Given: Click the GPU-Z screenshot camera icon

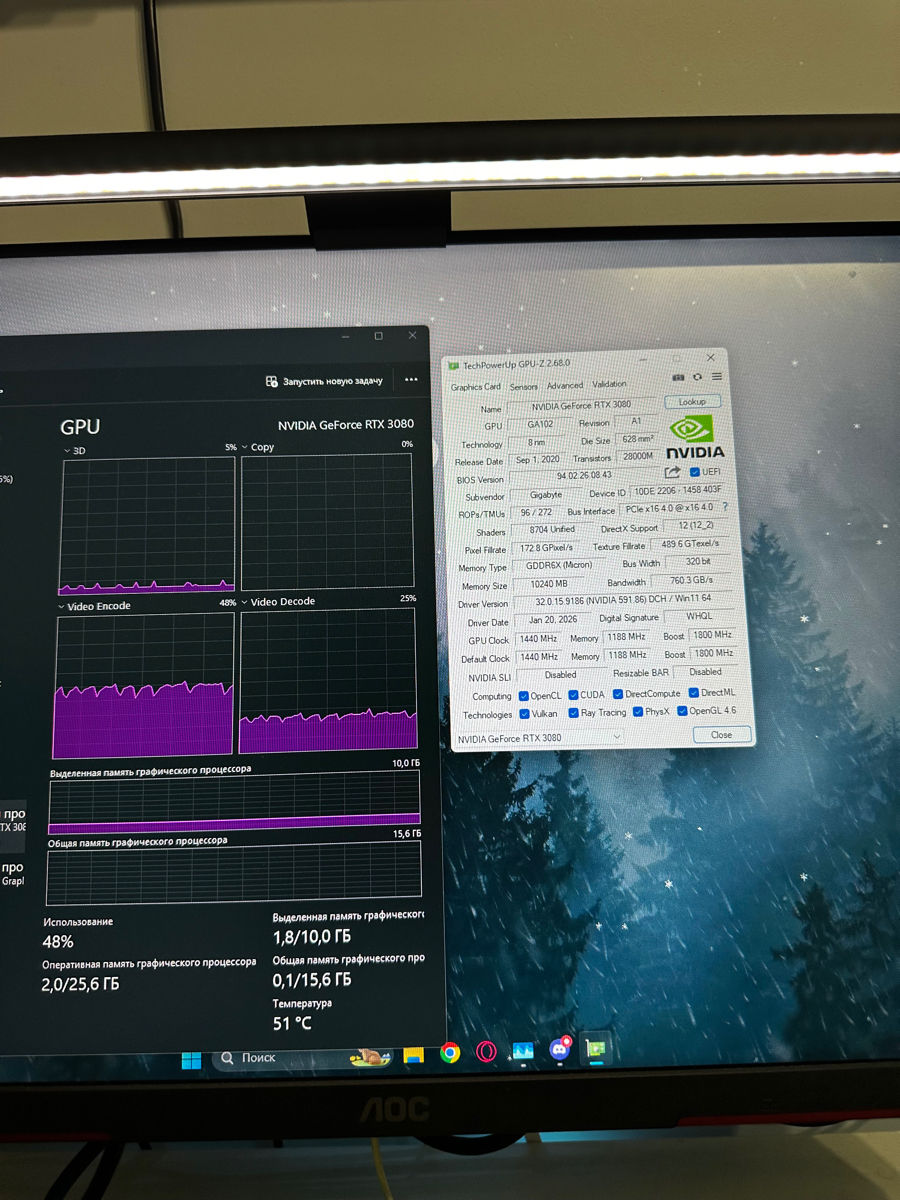Looking at the screenshot, I should coord(679,377).
